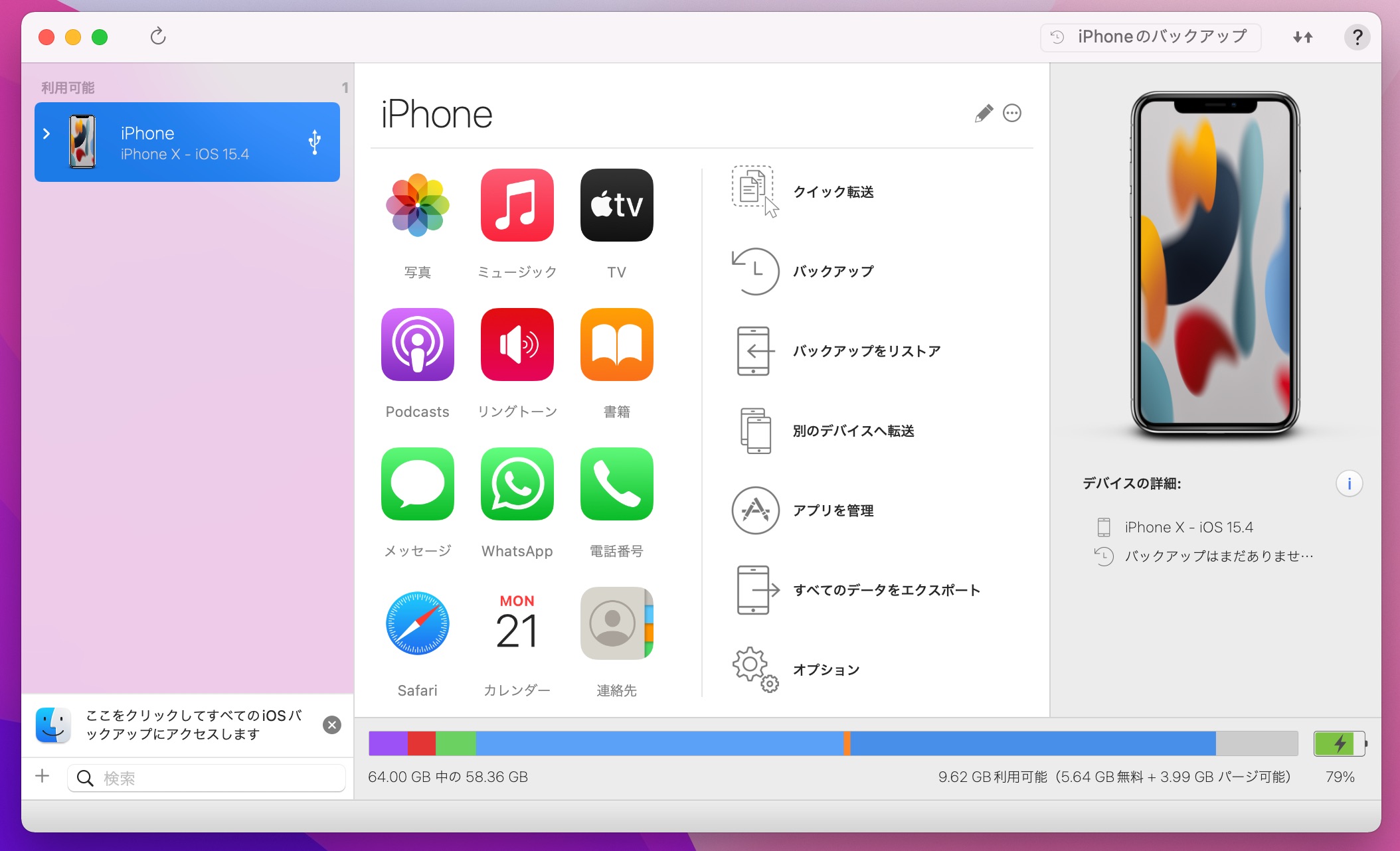Click the 79% battery percentage text
This screenshot has height=851, width=1400.
[x=1340, y=777]
